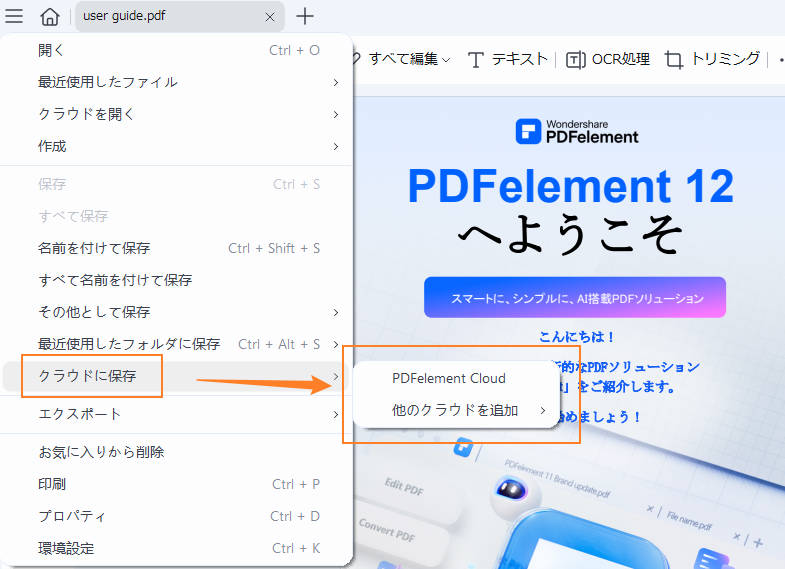Select クラウドに保存 menu item
The image size is (785, 569).
(x=176, y=376)
